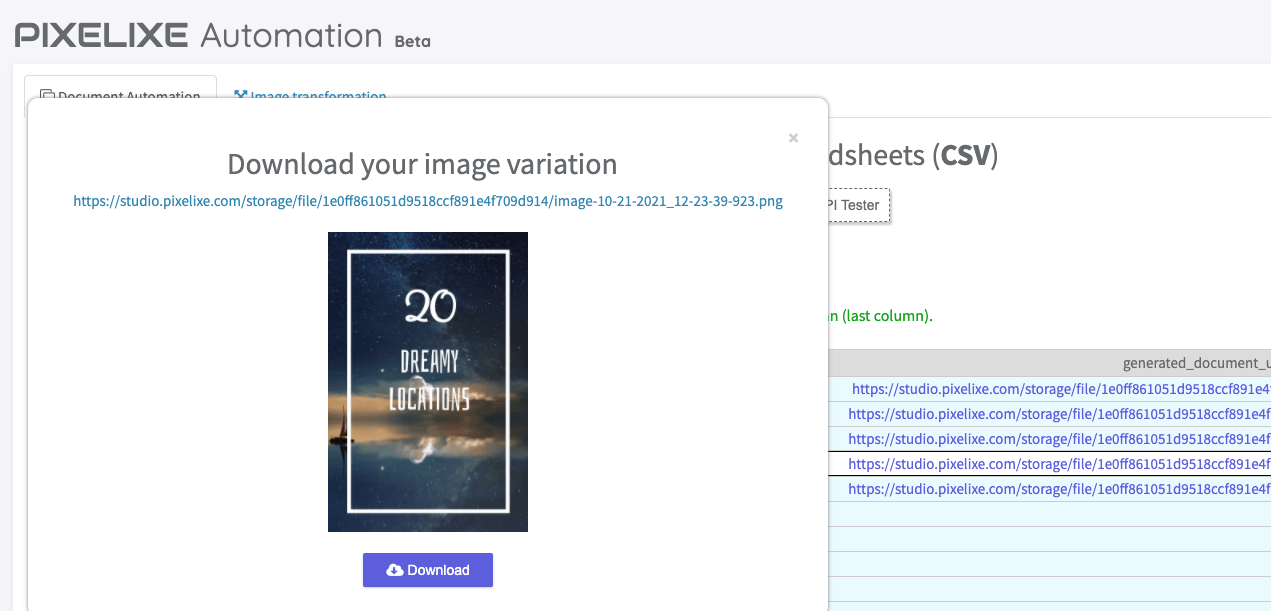The image size is (1271, 611).
Task: Click the "Download your image variation" heading
Action: 422,164
